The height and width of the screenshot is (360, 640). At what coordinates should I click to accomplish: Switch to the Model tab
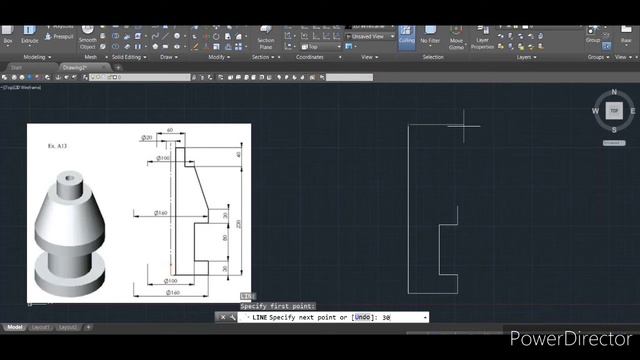pyautogui.click(x=15, y=327)
